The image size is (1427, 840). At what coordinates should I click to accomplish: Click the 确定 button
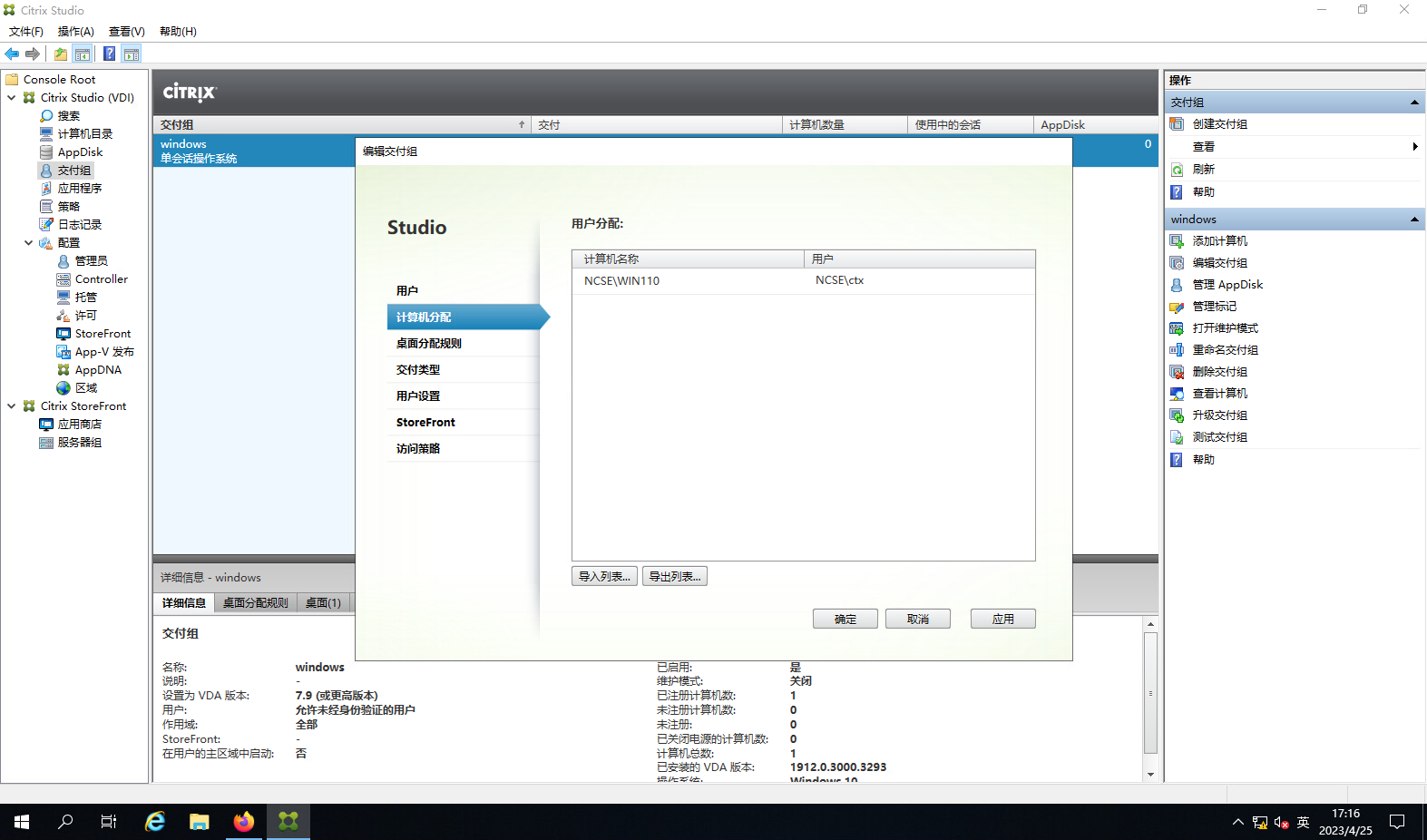click(x=845, y=619)
